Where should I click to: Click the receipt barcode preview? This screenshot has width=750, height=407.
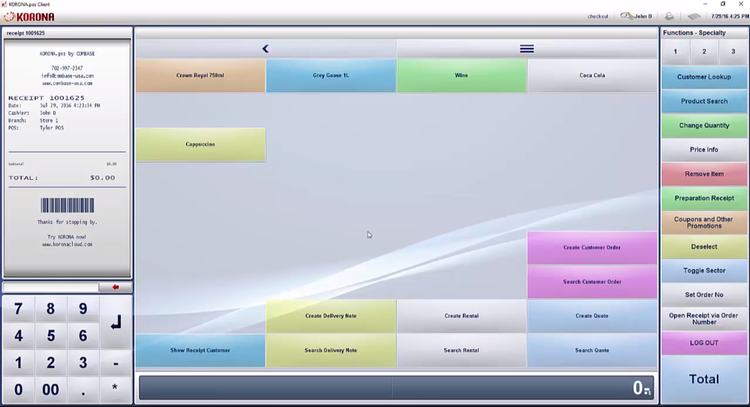point(67,205)
